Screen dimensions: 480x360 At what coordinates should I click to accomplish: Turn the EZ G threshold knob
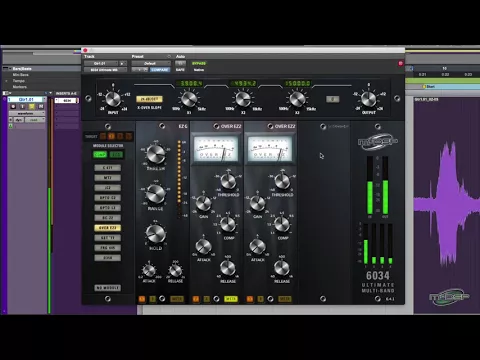click(156, 154)
